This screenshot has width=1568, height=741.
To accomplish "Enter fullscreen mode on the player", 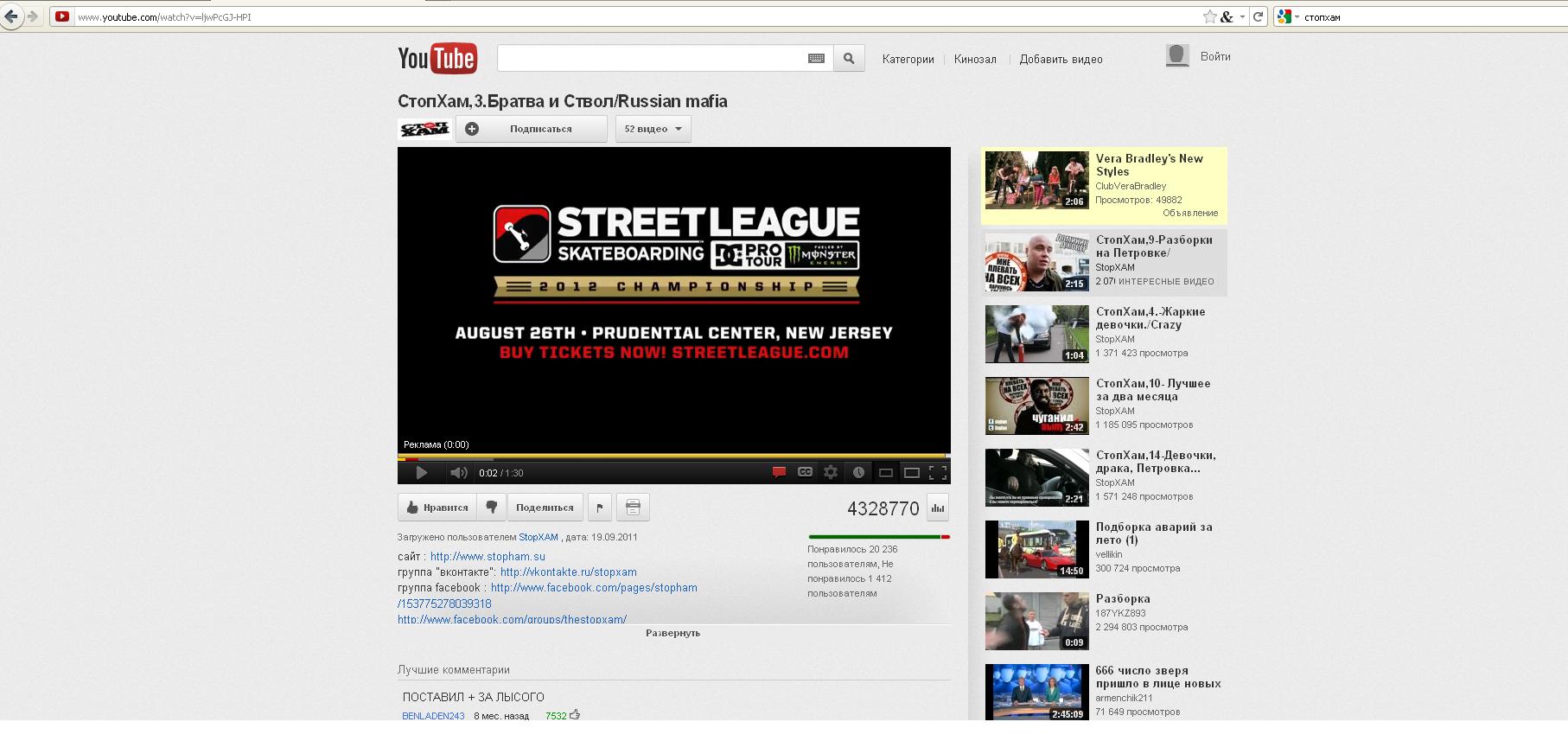I will pos(937,473).
